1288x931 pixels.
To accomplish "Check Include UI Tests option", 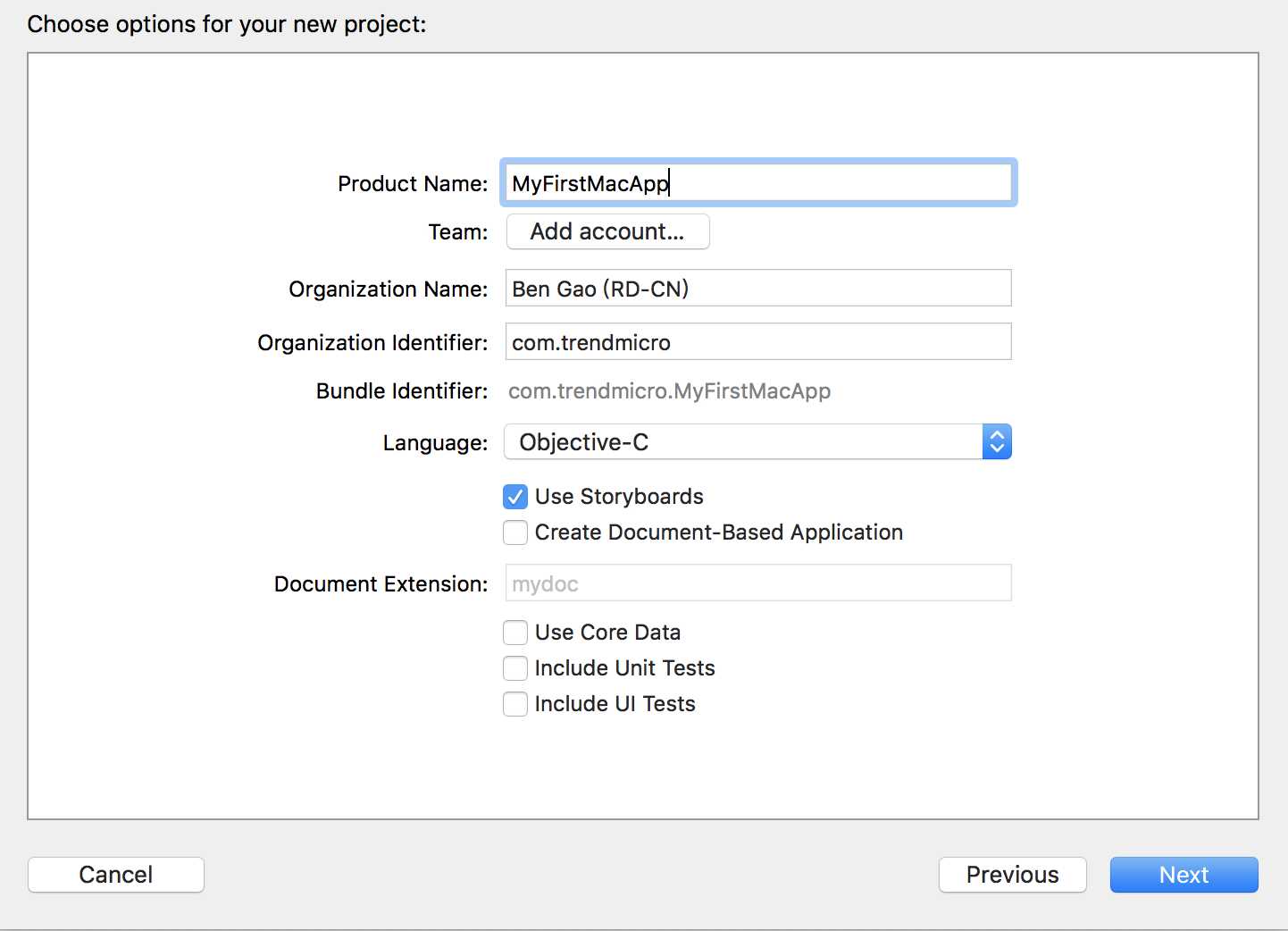I will (x=515, y=704).
